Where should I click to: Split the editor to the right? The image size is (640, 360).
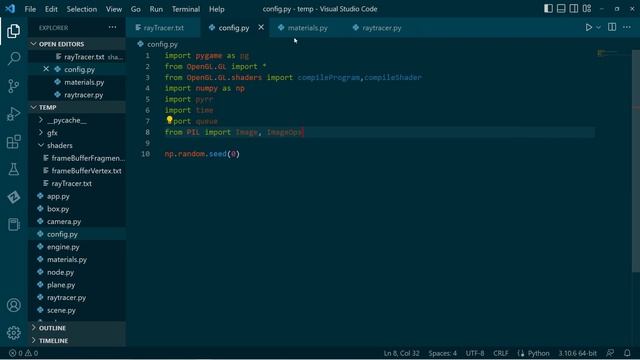pyautogui.click(x=612, y=27)
